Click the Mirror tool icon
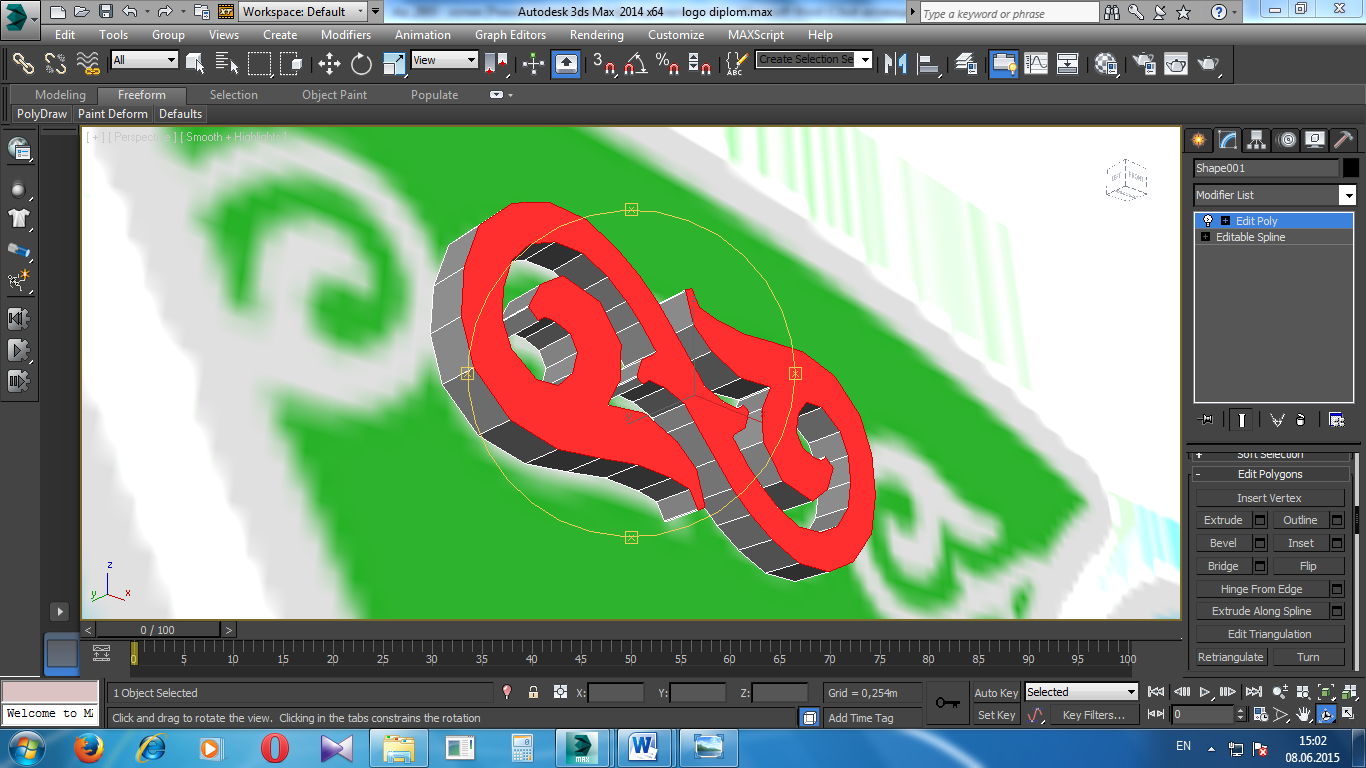 pyautogui.click(x=897, y=64)
